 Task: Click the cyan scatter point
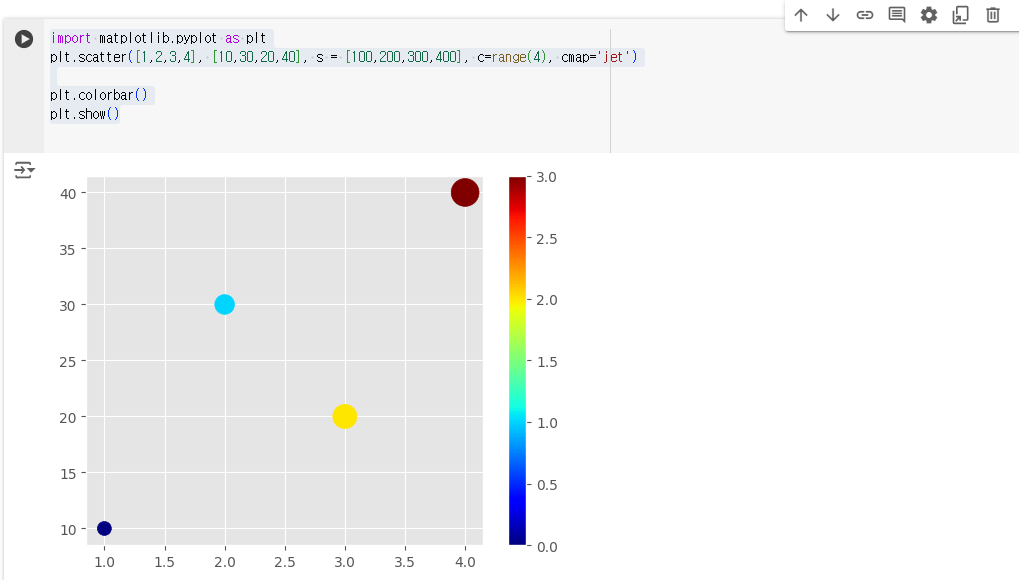(x=224, y=304)
